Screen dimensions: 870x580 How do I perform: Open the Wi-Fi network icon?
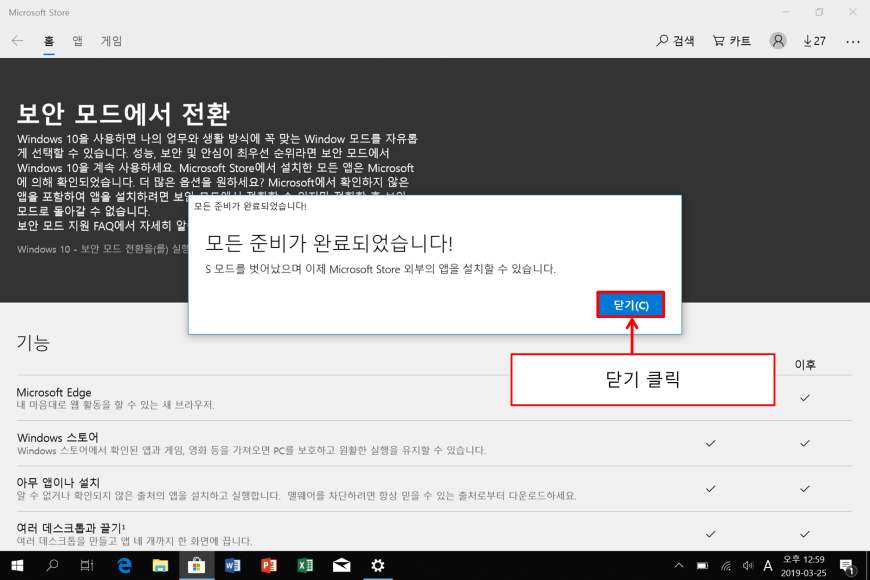coord(726,566)
